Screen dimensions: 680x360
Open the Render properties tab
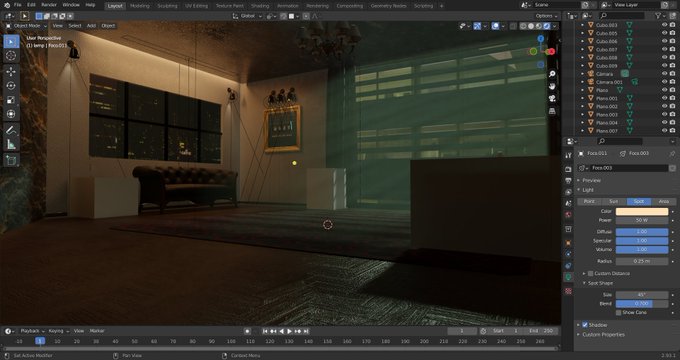(568, 169)
